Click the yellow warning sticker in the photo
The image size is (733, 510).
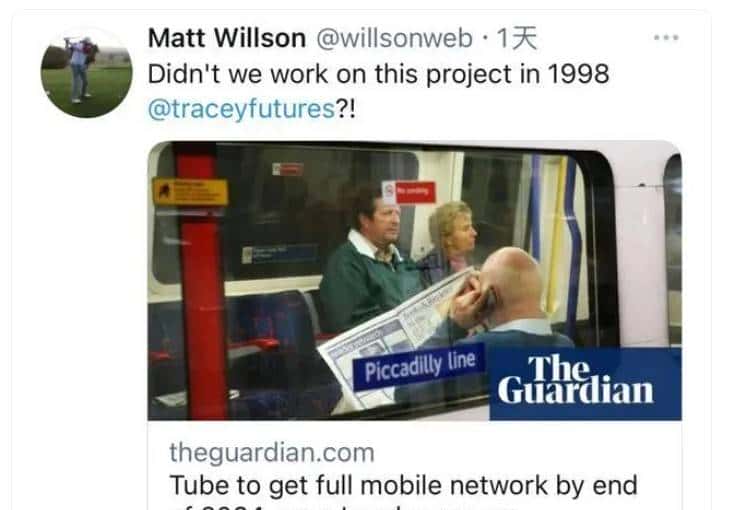pos(190,192)
